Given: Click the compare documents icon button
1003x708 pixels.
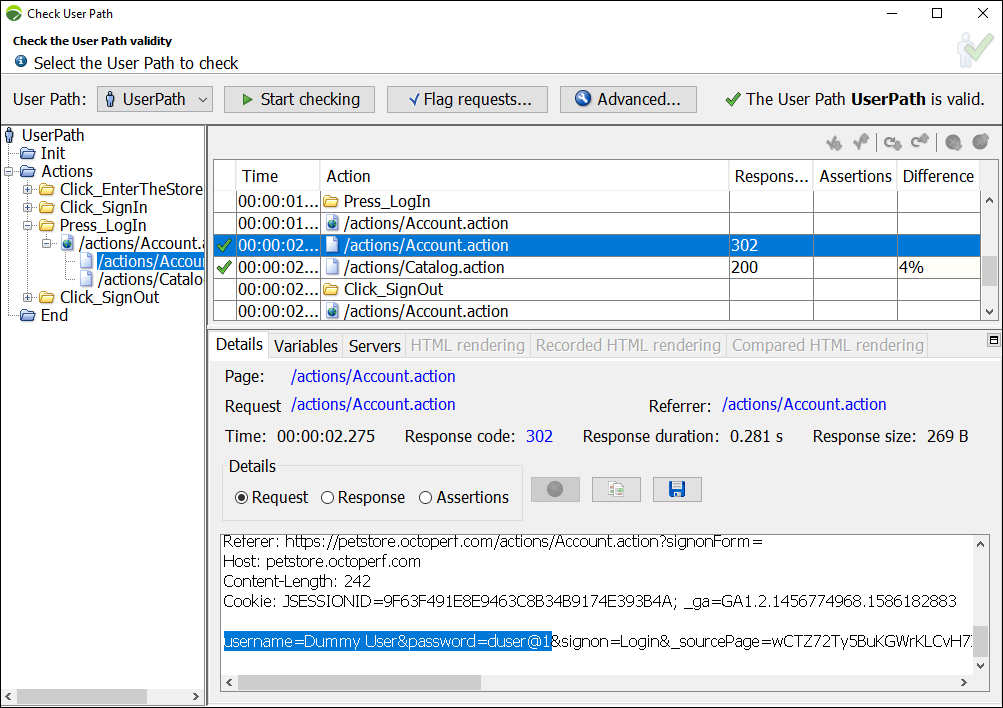Looking at the screenshot, I should (616, 489).
